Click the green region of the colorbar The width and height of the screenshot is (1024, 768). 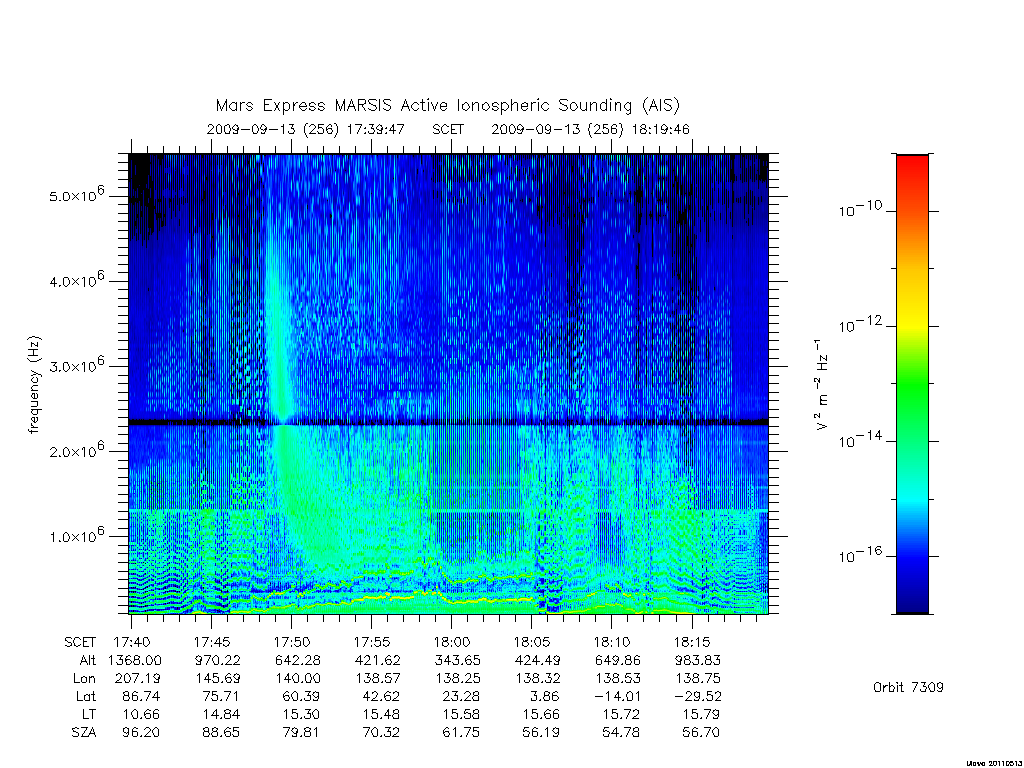coord(912,385)
